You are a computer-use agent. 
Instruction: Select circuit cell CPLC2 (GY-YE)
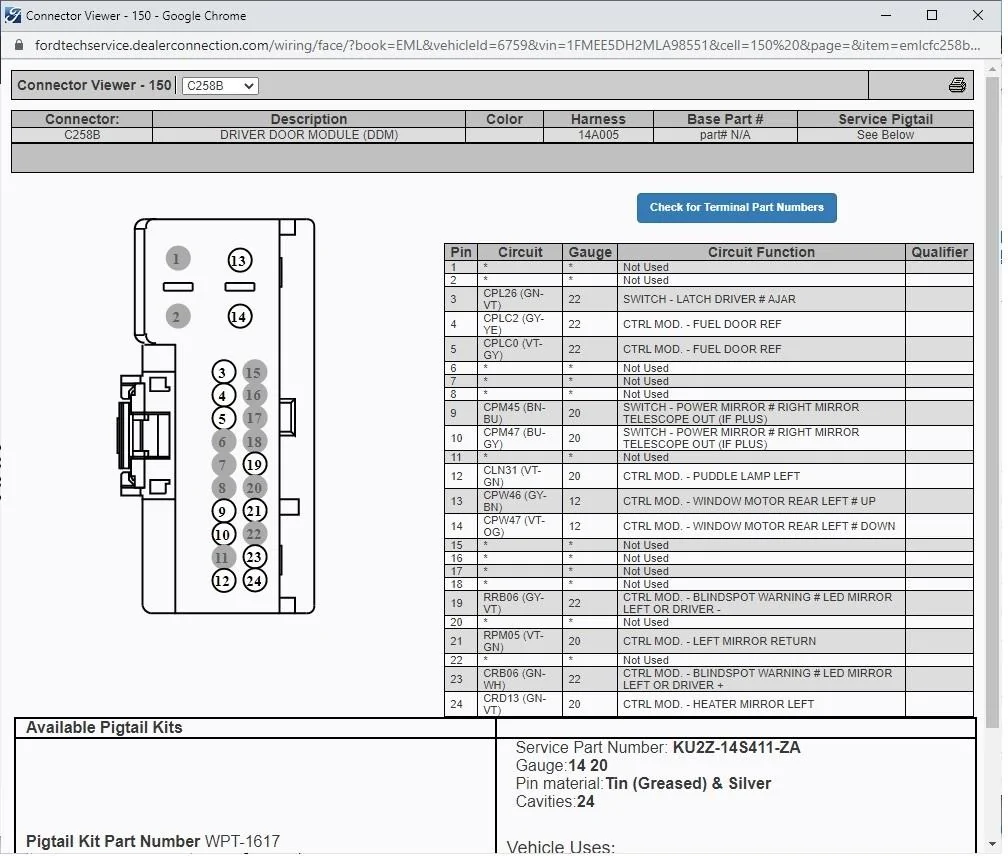tap(520, 324)
